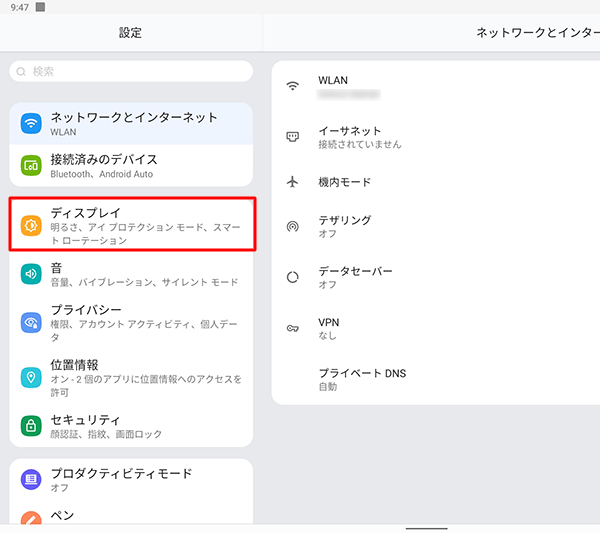
Task: Click the blue プライバシー eye icon
Action: point(32,322)
